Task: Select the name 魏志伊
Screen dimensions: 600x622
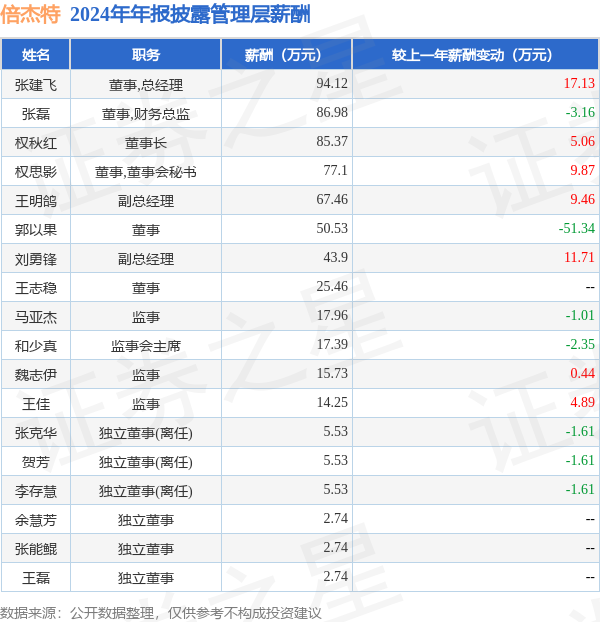Action: (36, 375)
